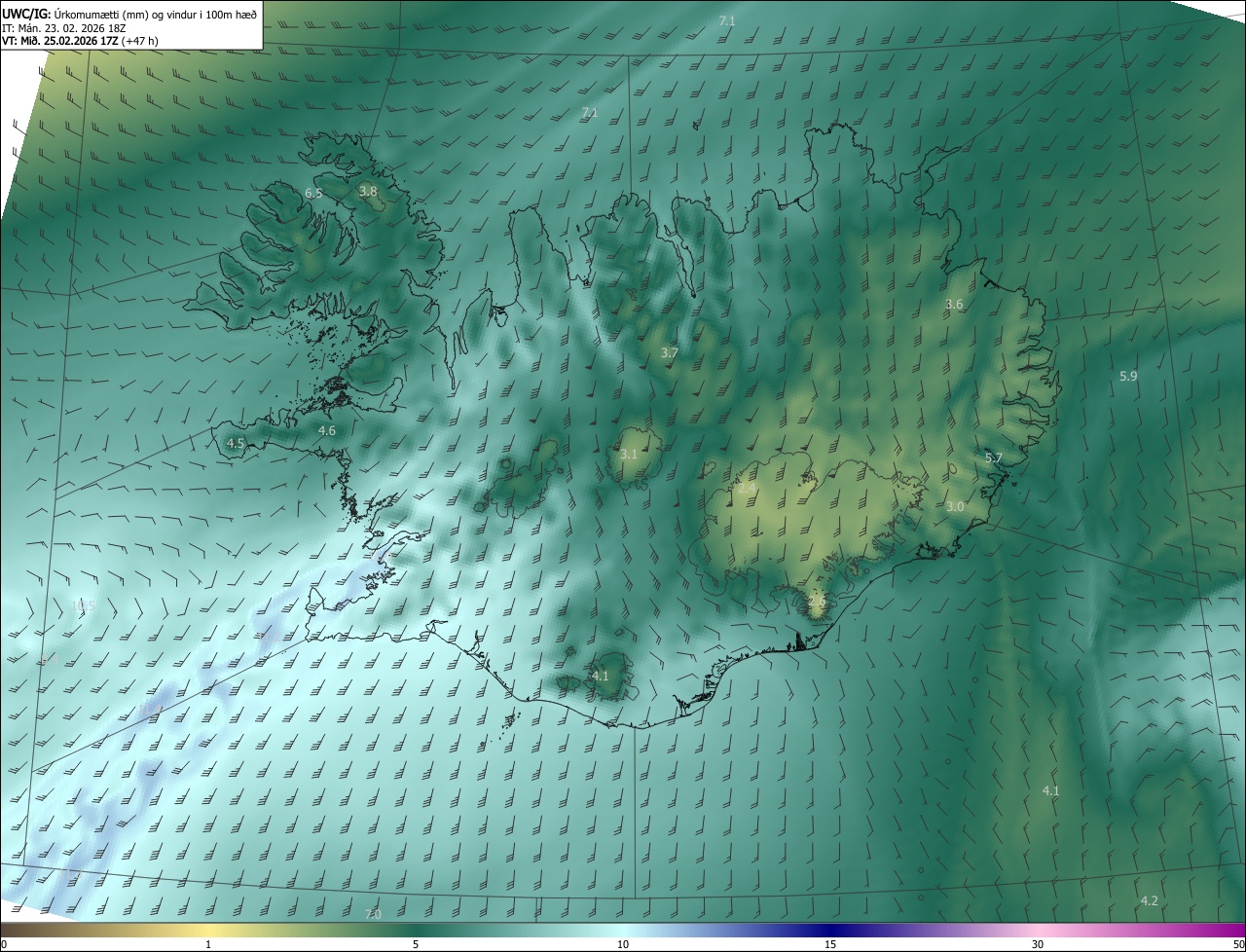1246x952 pixels.
Task: Click the 2.4 value on the large glacier
Action: pyautogui.click(x=747, y=488)
